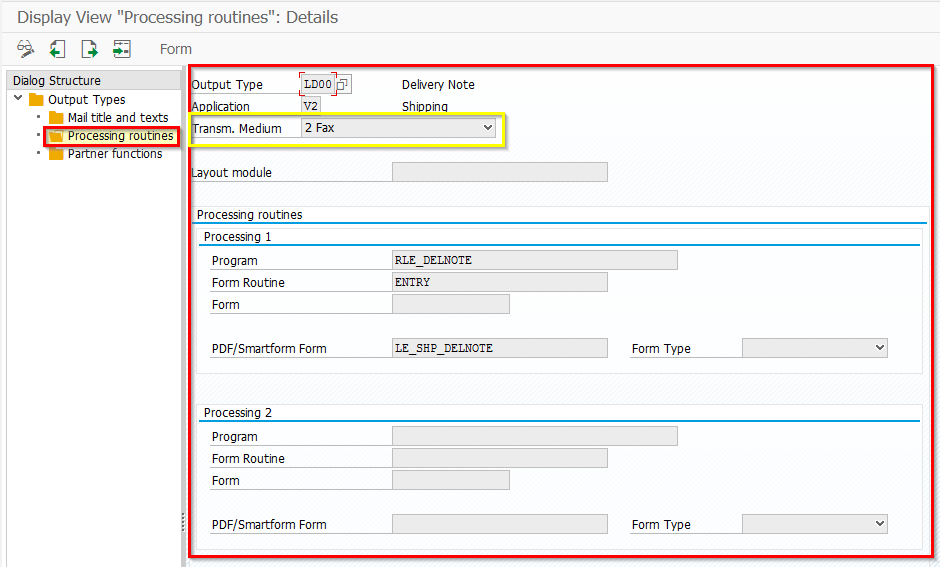
Task: Click the Processing 2 section heading
Action: (237, 412)
